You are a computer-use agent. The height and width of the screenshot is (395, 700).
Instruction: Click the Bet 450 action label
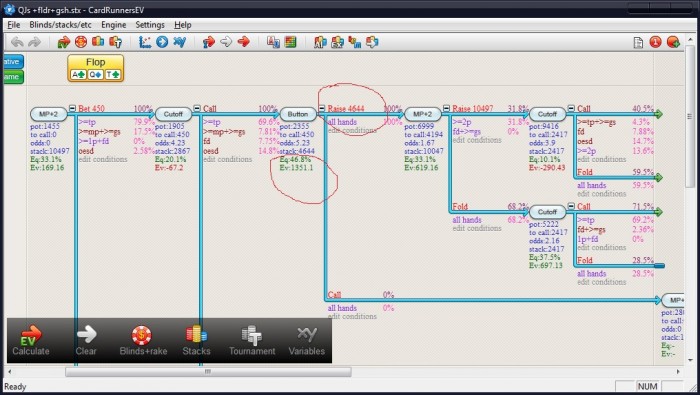coord(92,108)
